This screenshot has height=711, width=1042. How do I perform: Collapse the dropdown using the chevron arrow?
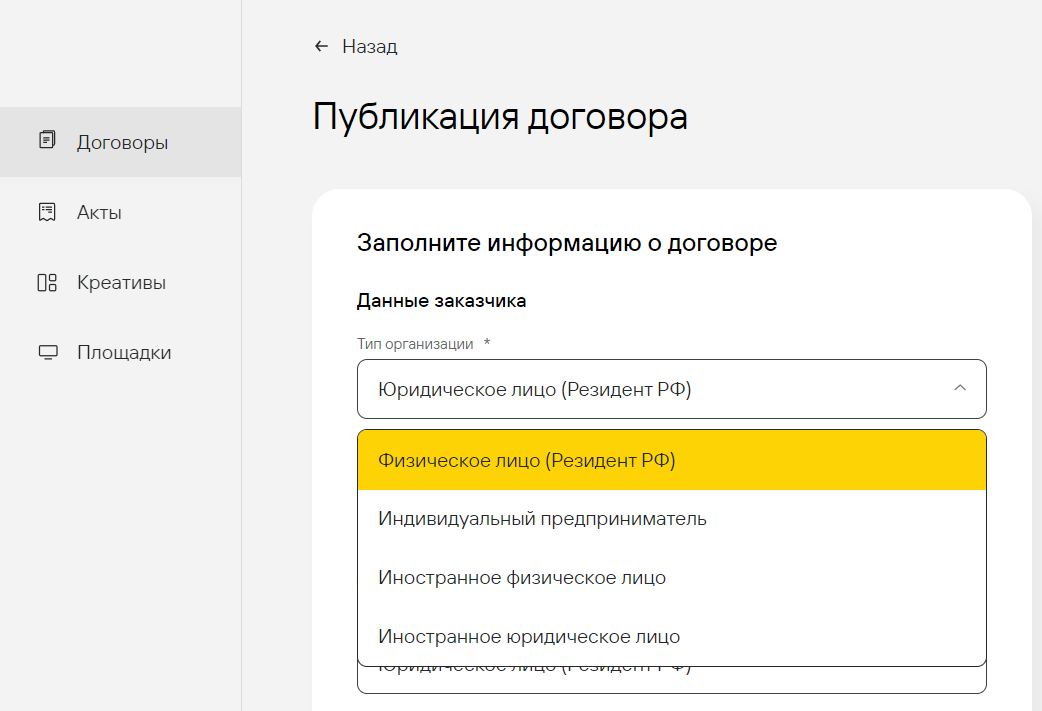point(959,388)
